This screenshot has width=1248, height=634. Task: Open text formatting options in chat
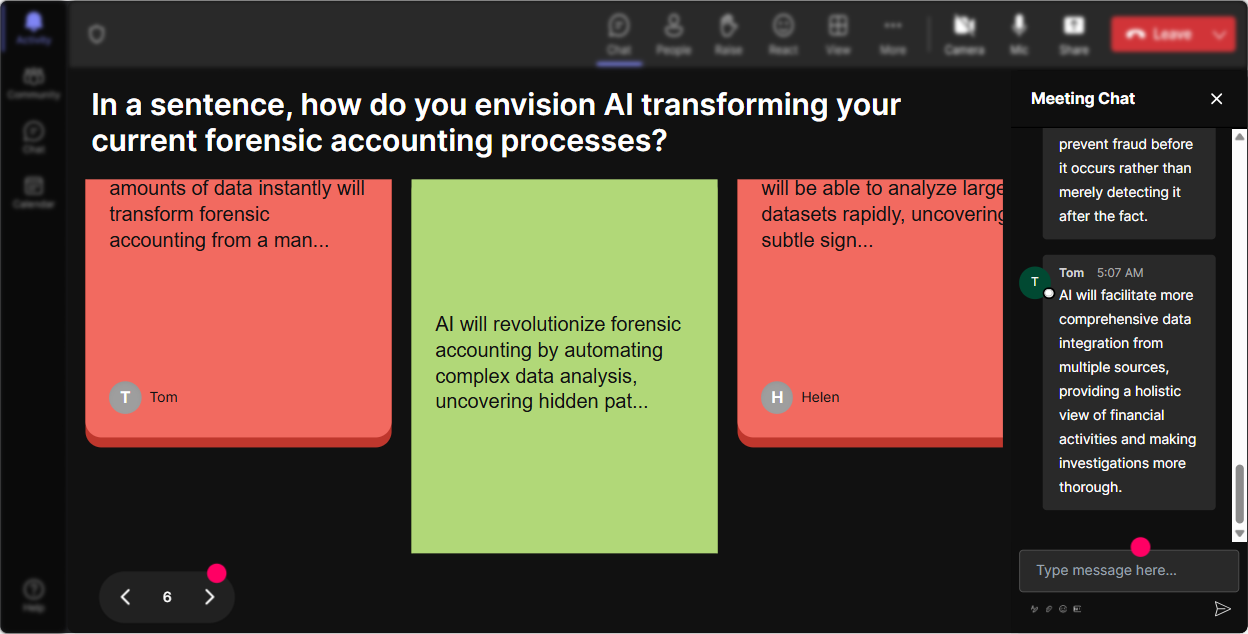tap(1034, 608)
